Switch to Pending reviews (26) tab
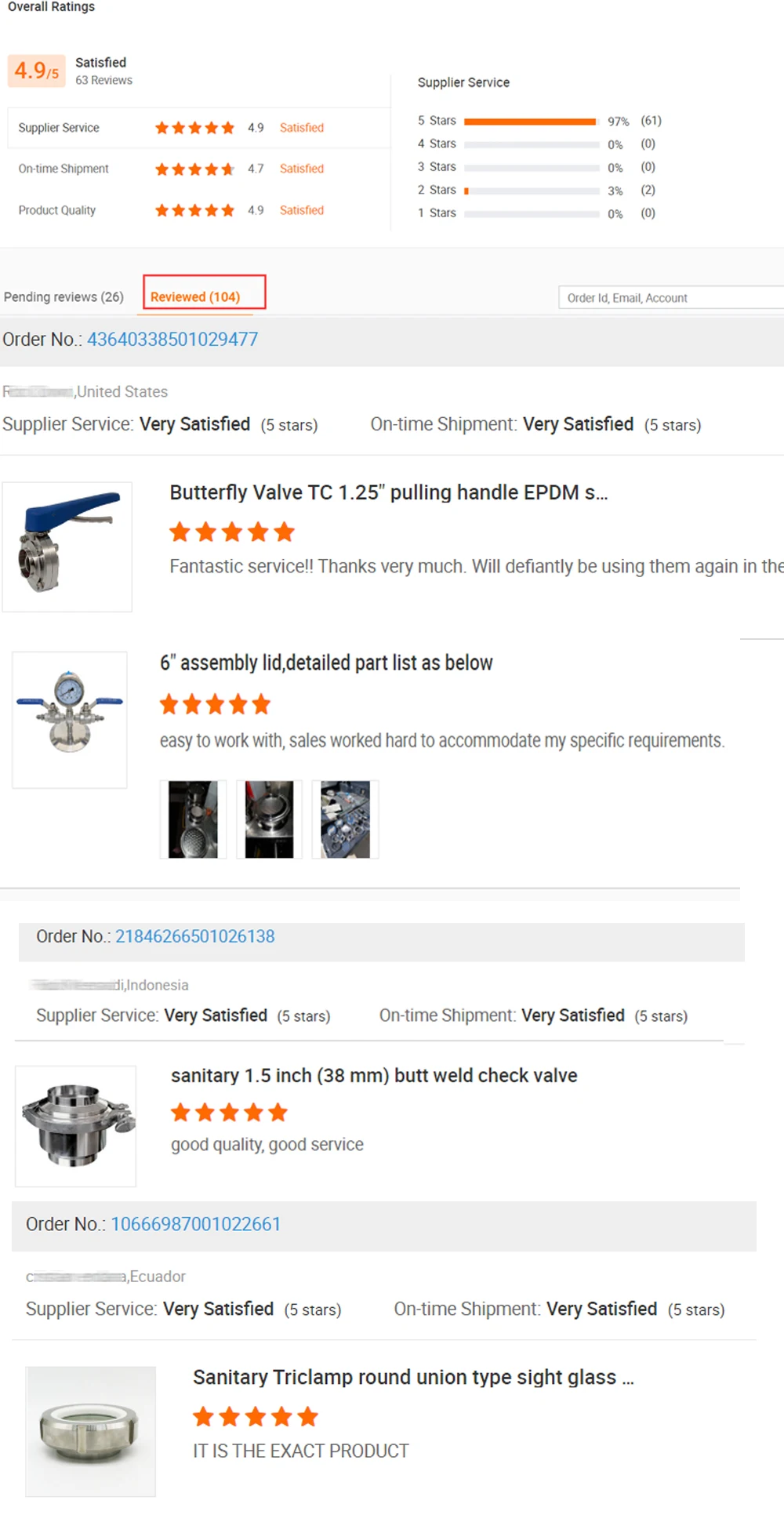The width and height of the screenshot is (784, 1522). pyautogui.click(x=64, y=296)
